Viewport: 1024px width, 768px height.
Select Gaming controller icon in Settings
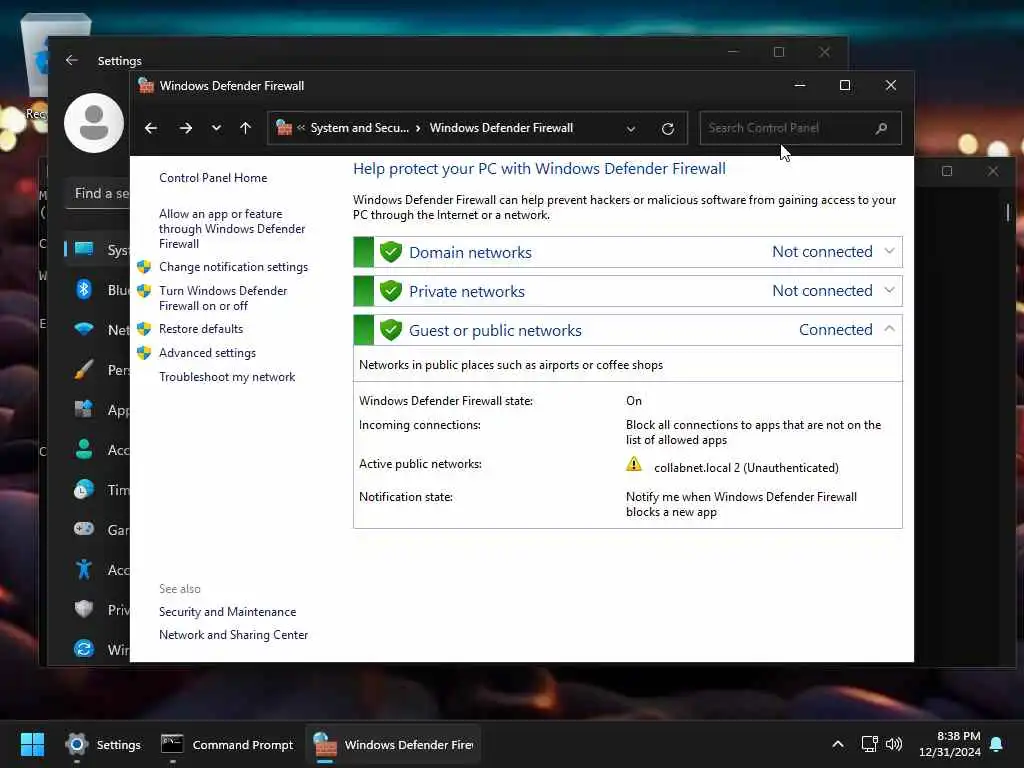tap(84, 529)
